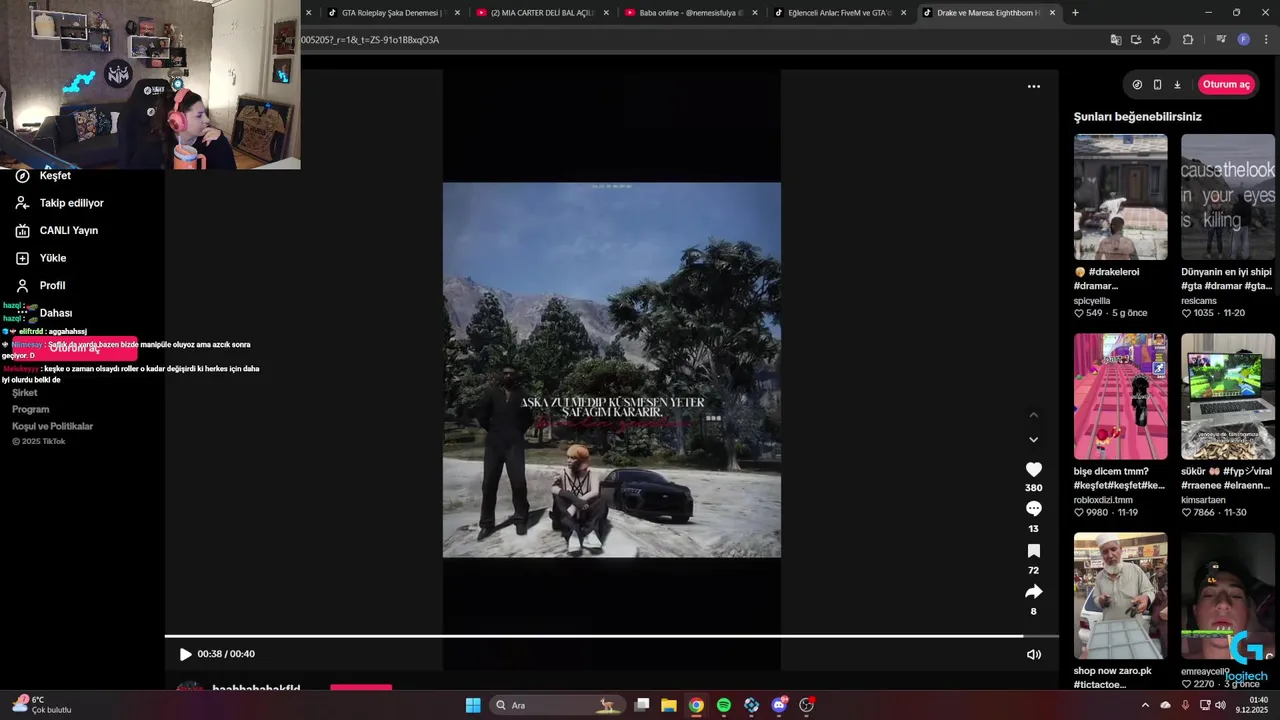The image size is (1280, 720).
Task: Share the video with arrow icon
Action: [x=1034, y=591]
